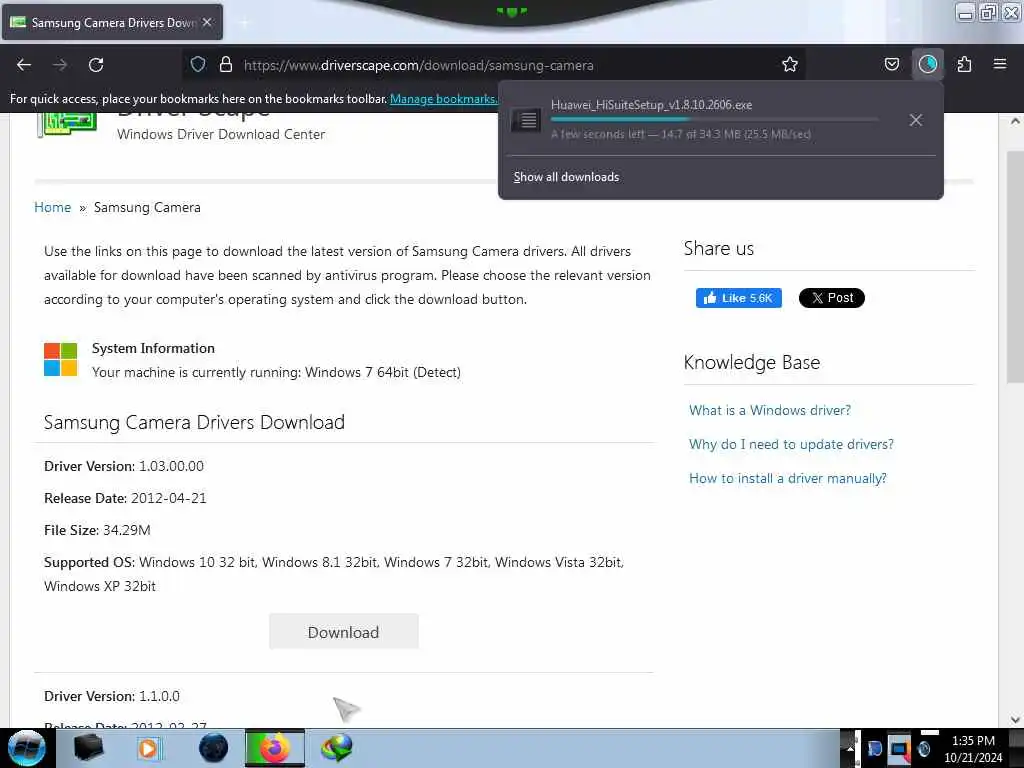
Task: Open What is a Windows driver?
Action: pos(769,410)
